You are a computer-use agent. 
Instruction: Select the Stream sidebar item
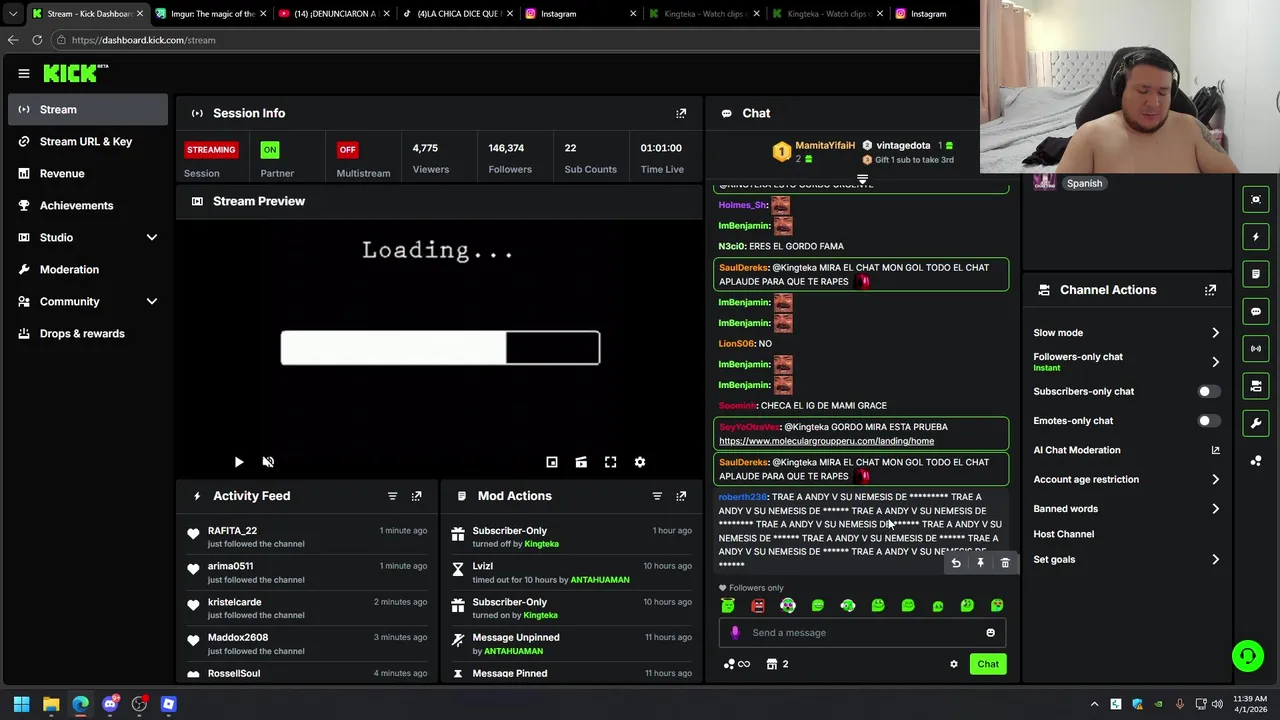tap(88, 109)
